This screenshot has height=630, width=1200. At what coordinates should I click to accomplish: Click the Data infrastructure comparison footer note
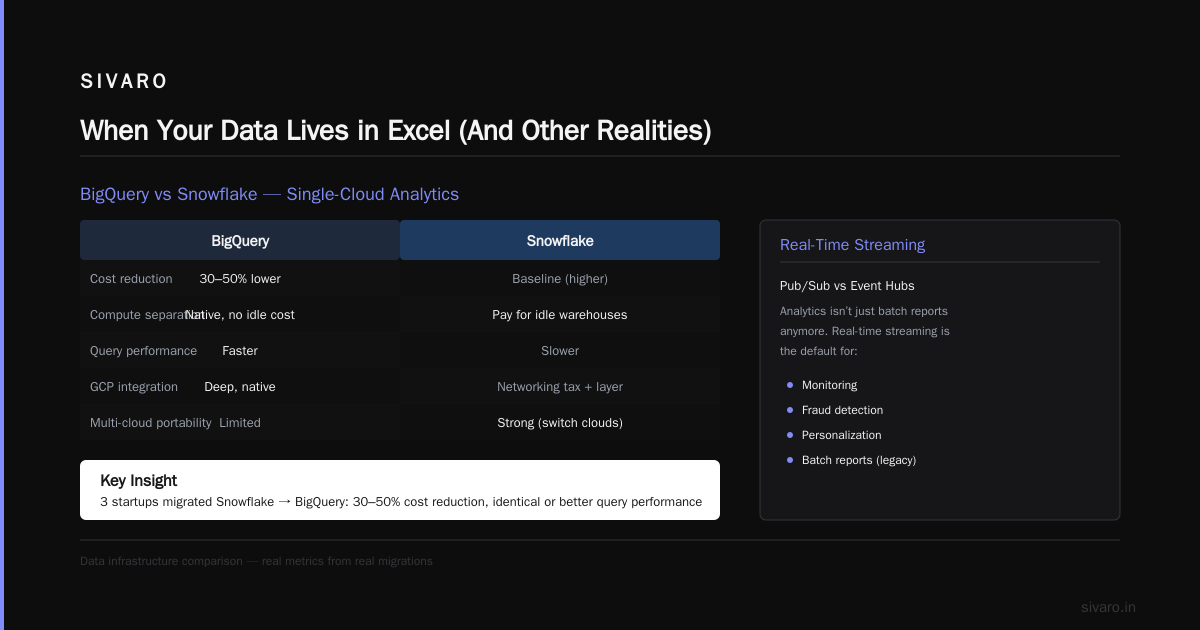click(x=256, y=562)
